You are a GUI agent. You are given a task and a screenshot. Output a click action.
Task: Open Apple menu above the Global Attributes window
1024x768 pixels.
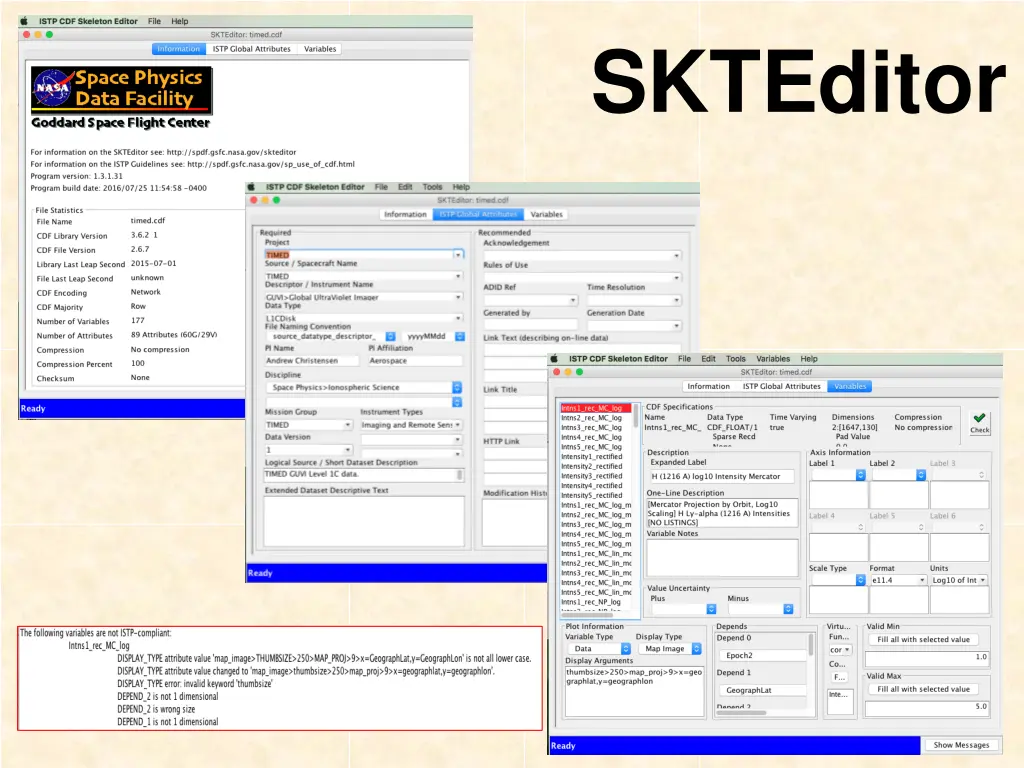(251, 187)
